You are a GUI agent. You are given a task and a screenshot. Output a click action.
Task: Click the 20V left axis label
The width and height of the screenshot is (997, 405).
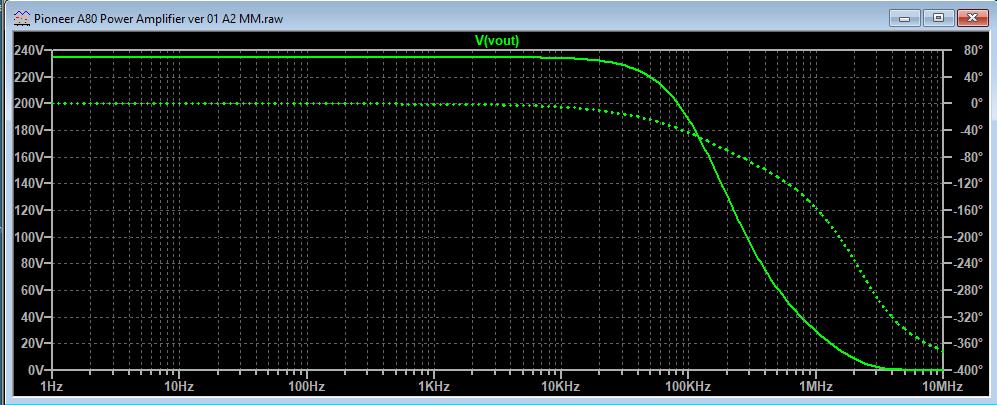tap(32, 343)
